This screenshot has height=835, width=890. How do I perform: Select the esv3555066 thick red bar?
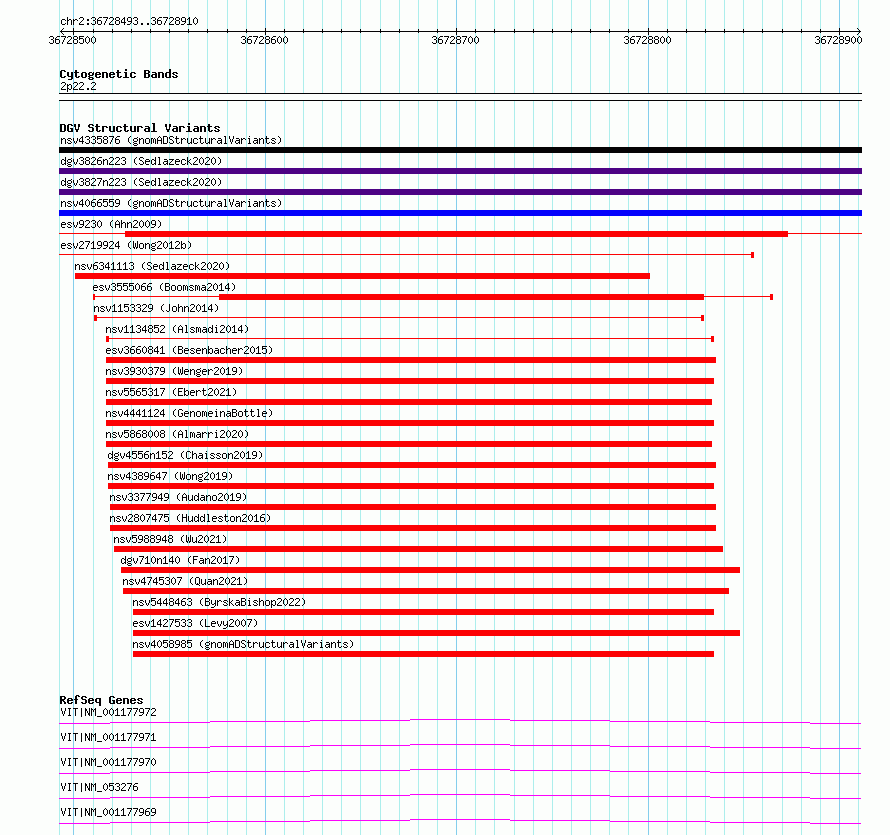[461, 297]
